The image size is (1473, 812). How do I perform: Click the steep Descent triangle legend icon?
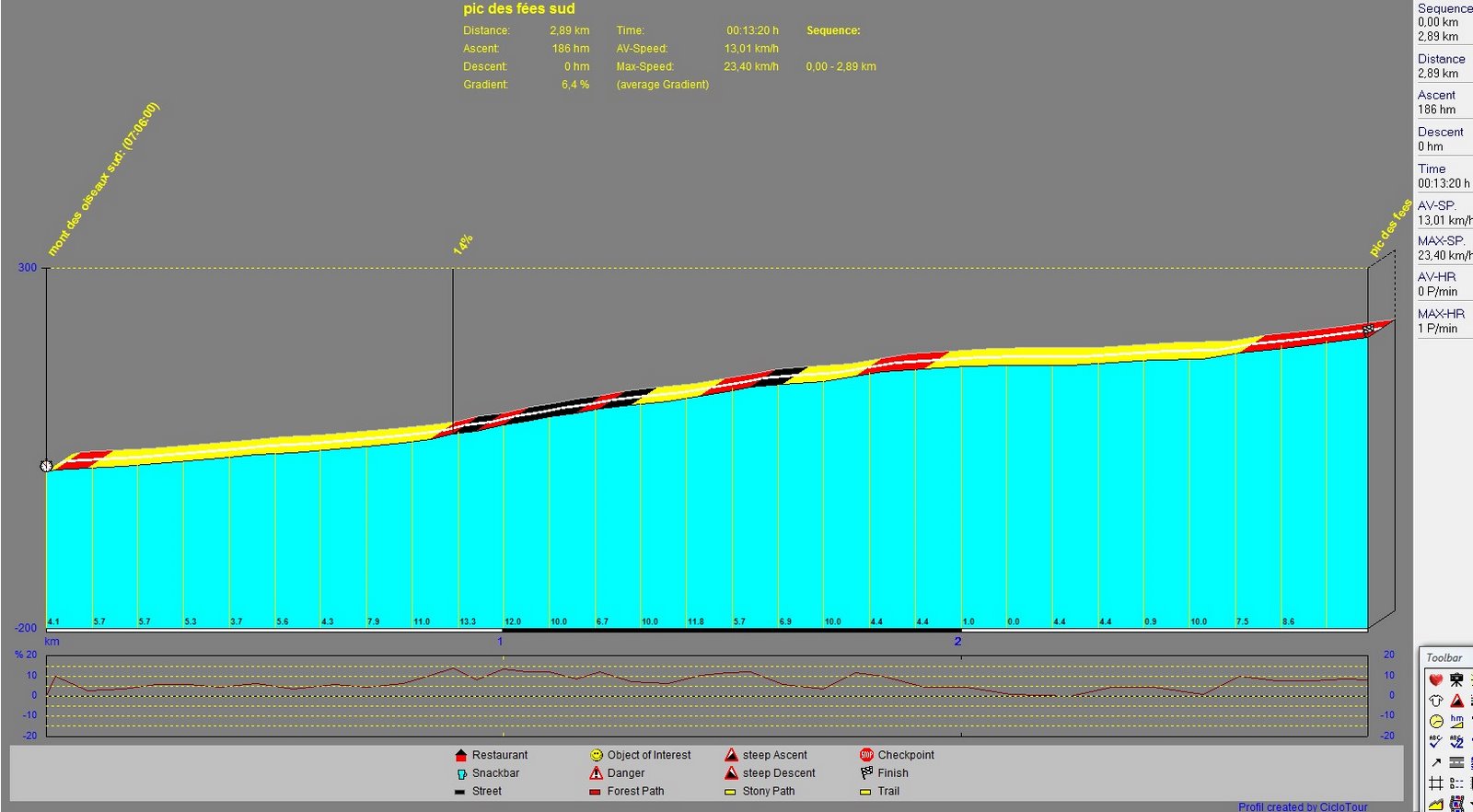click(x=731, y=773)
